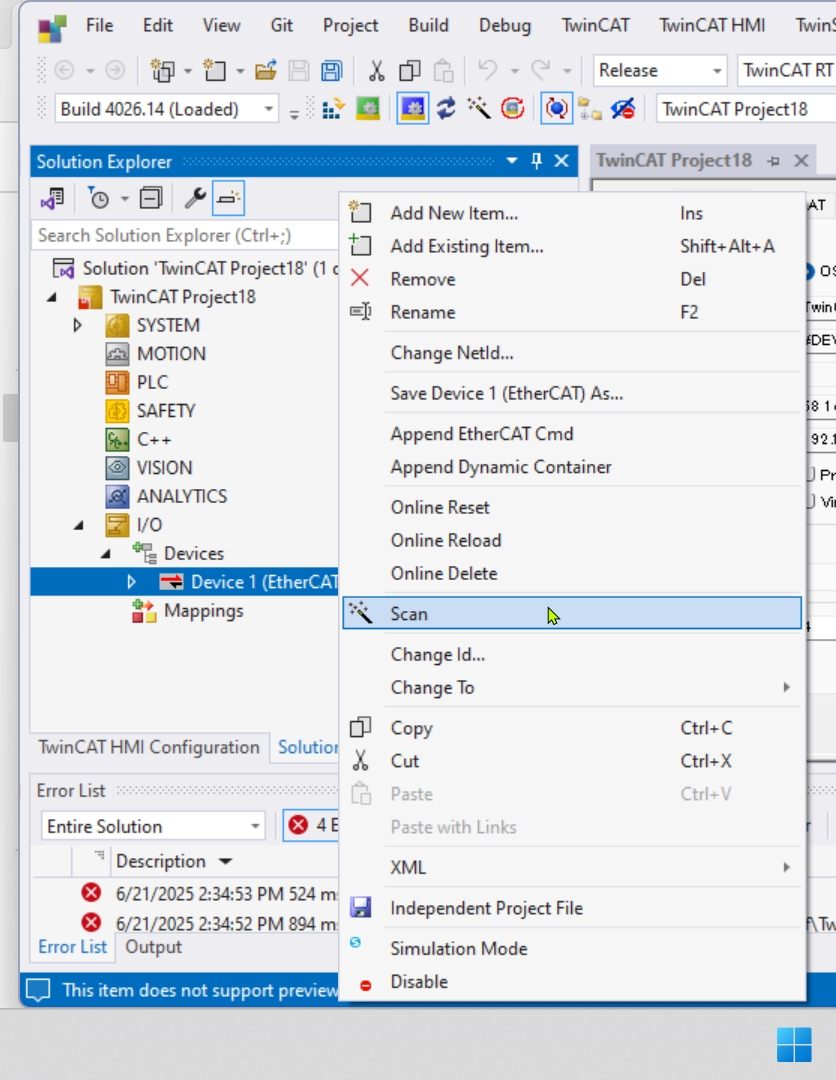The height and width of the screenshot is (1080, 836).
Task: Open the Change To submenu
Action: point(572,687)
